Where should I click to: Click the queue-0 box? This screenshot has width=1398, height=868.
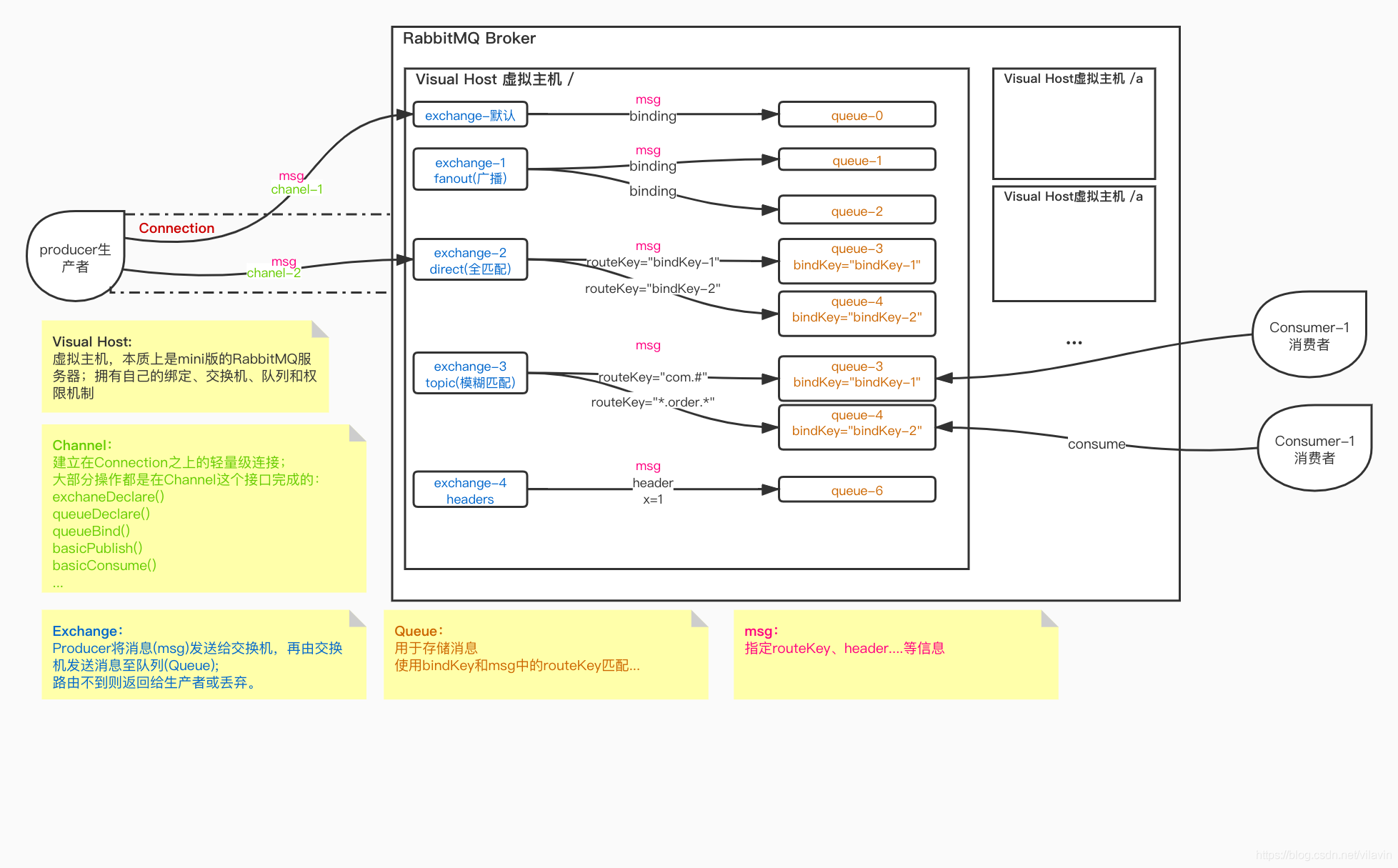857,115
